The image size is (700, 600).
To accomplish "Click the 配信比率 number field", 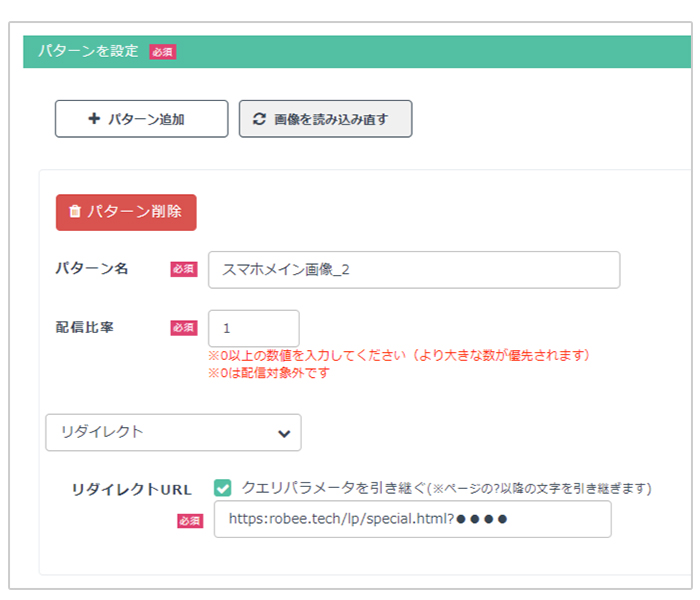I will (x=254, y=328).
